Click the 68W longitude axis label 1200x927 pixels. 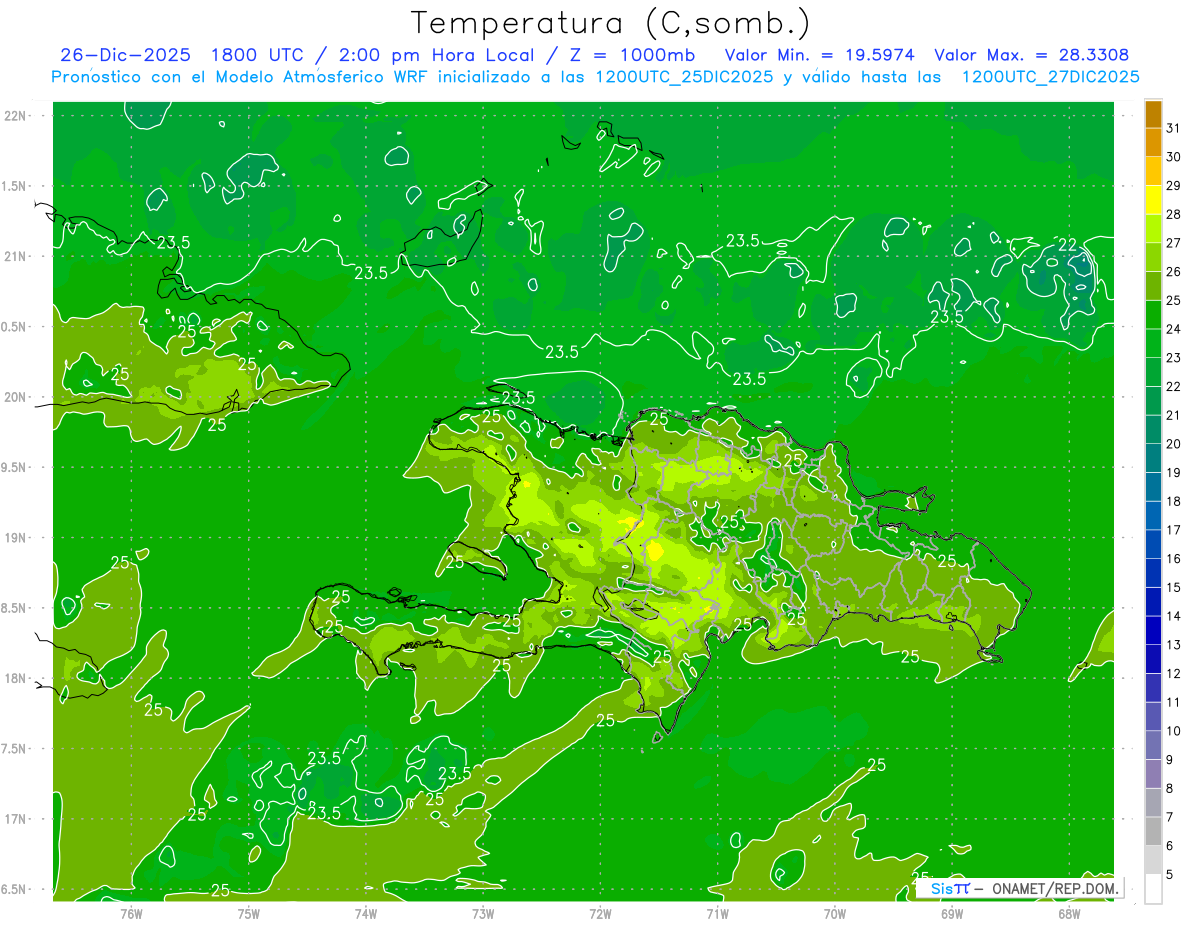tap(1069, 913)
